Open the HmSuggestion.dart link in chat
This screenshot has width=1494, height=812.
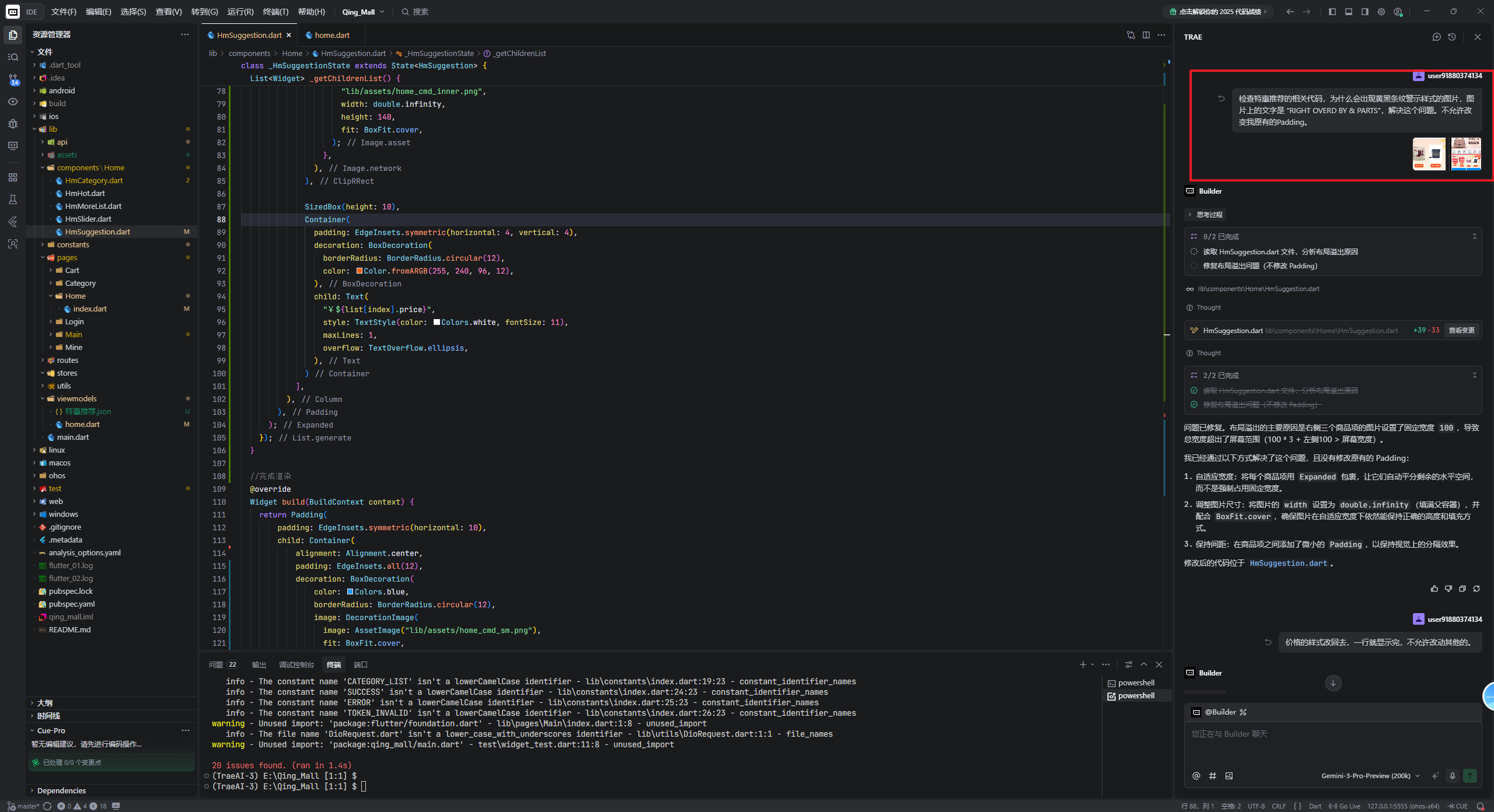[1288, 563]
